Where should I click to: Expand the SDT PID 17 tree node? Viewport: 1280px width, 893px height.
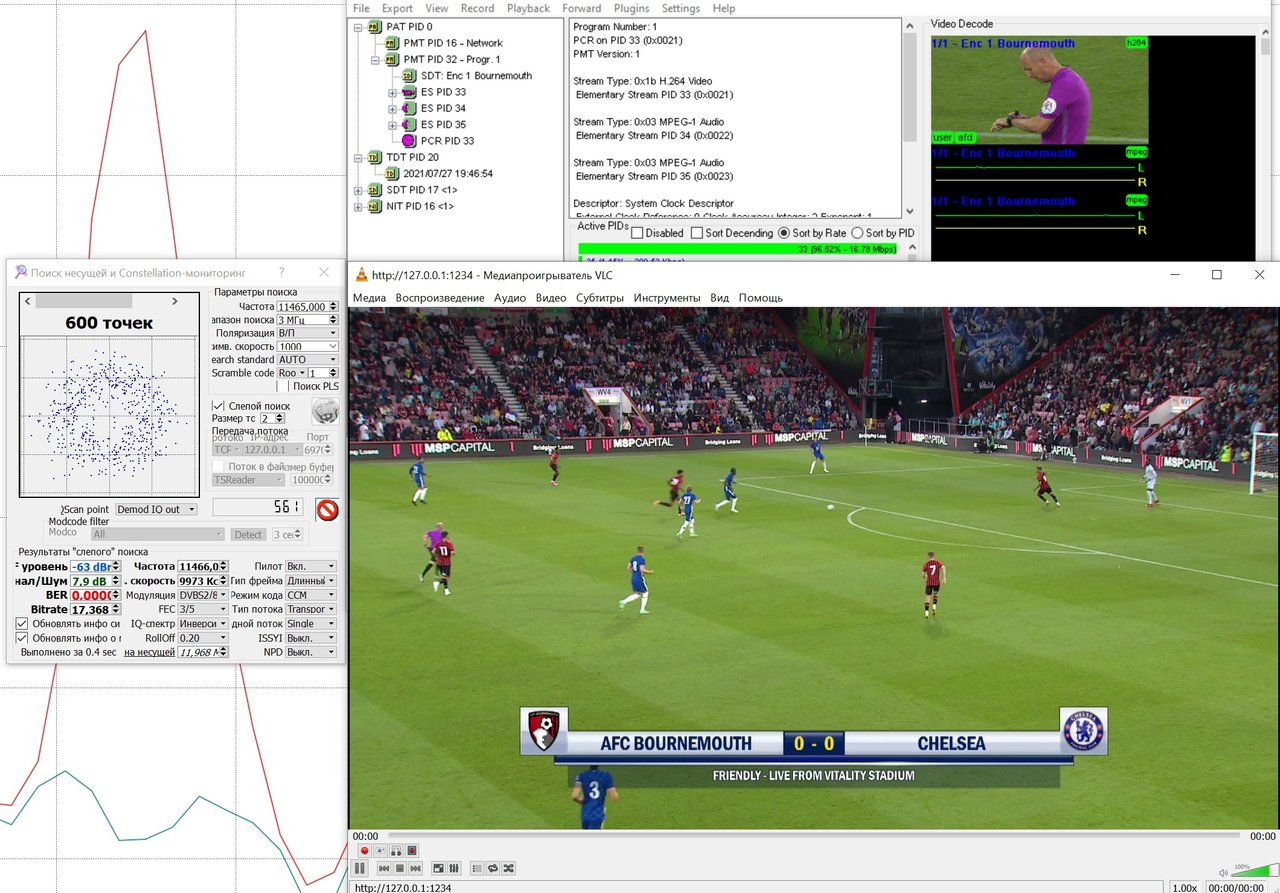(x=359, y=190)
